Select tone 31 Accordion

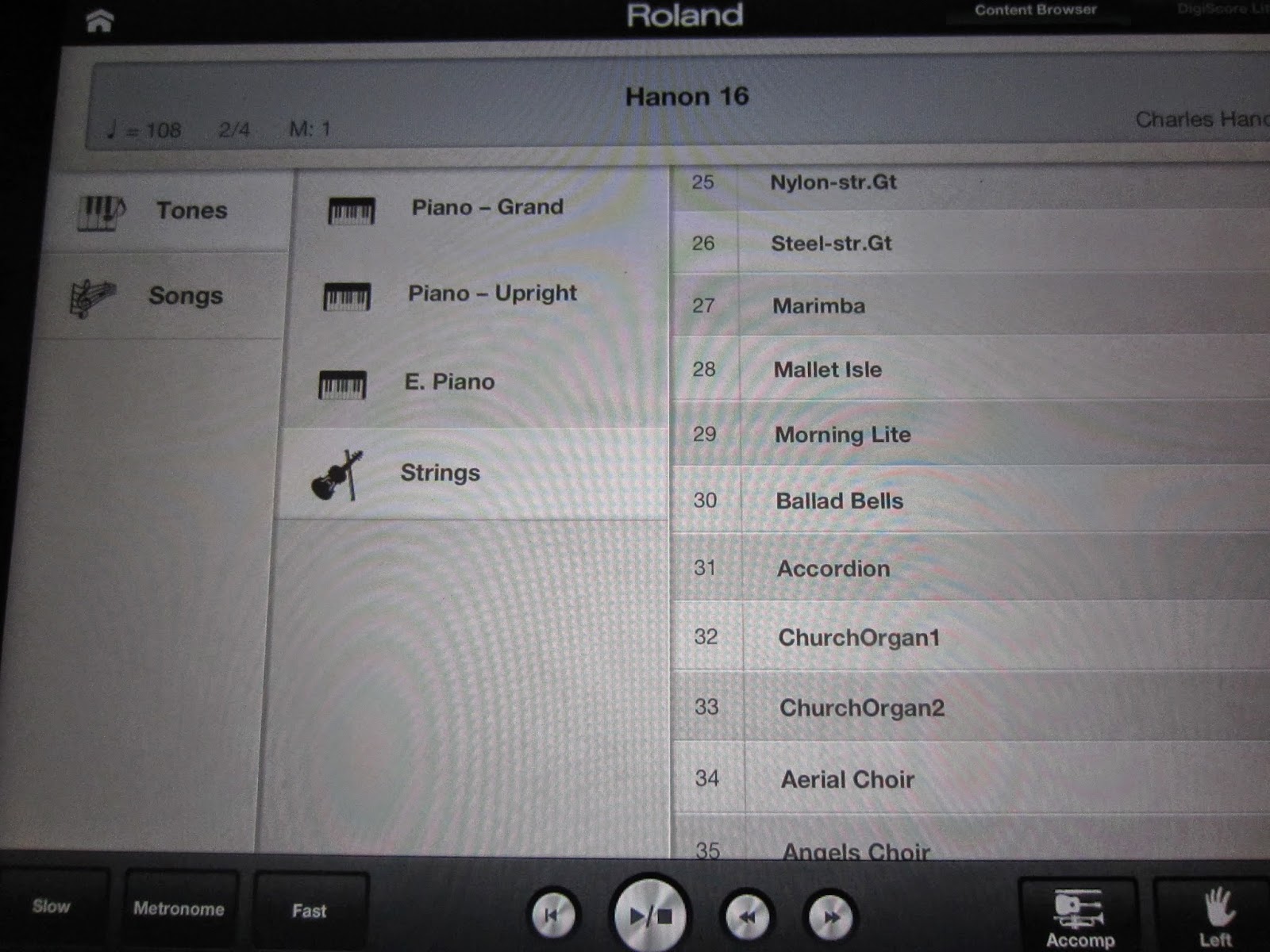coord(972,567)
